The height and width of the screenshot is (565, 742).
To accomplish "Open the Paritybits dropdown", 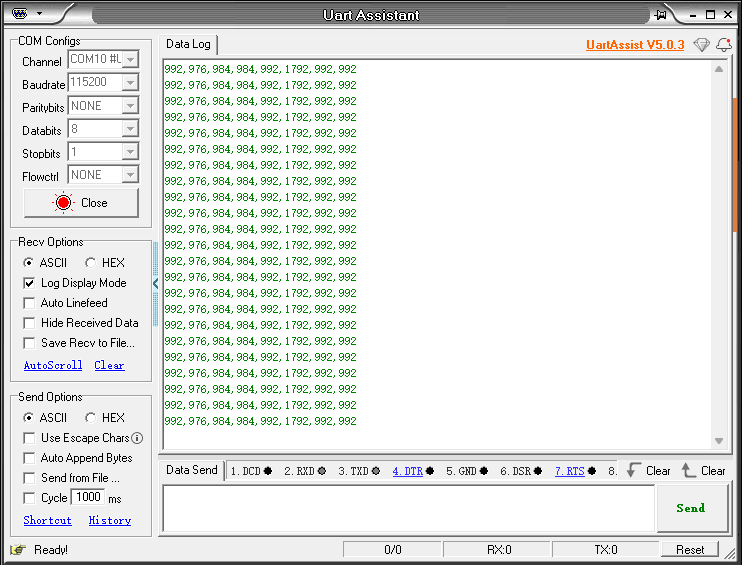I will coord(130,106).
